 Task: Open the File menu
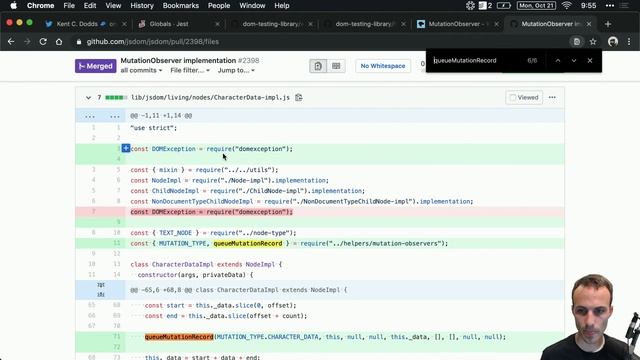click(69, 6)
